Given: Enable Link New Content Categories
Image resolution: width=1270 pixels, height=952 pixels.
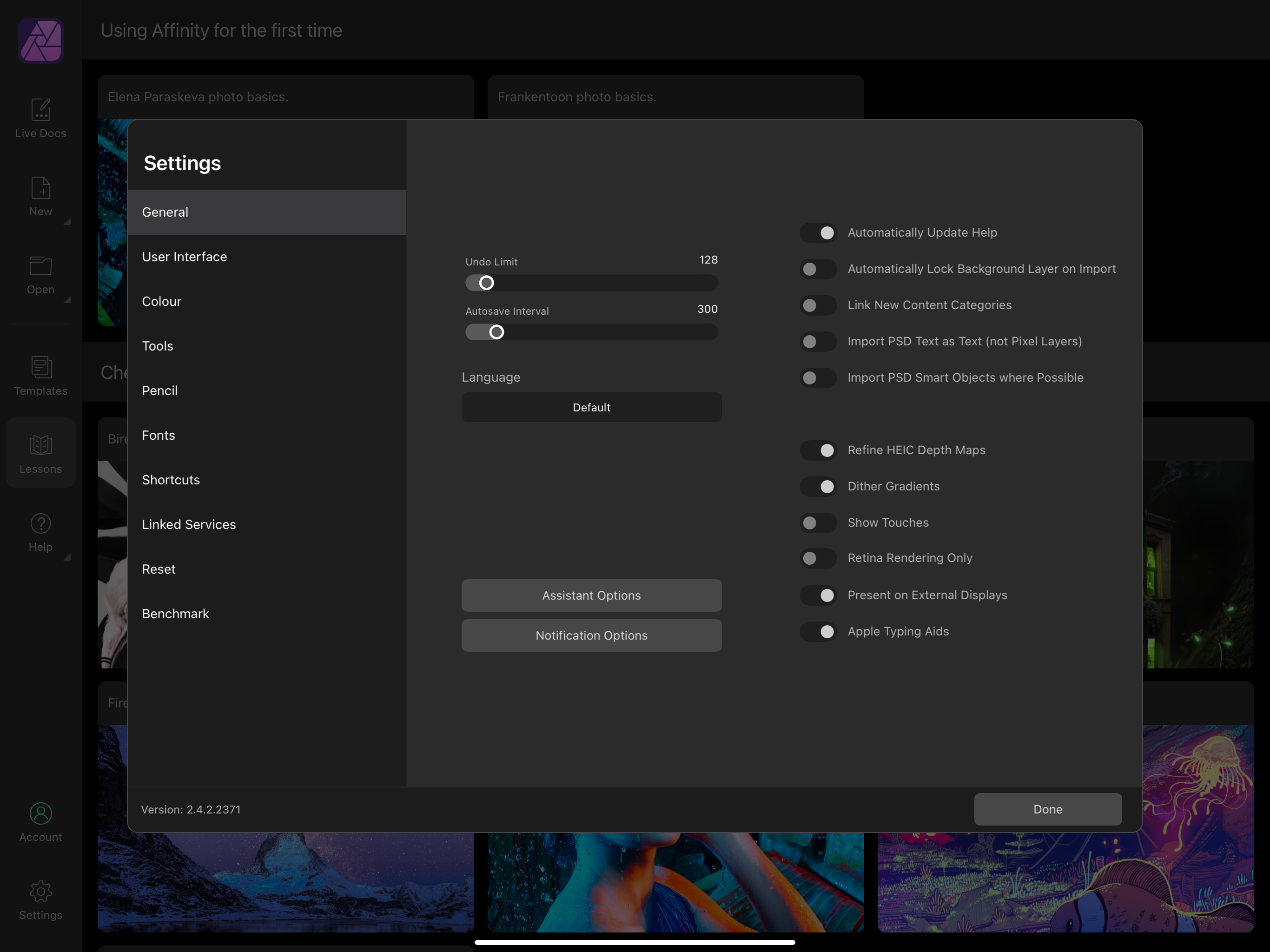Looking at the screenshot, I should pos(818,305).
